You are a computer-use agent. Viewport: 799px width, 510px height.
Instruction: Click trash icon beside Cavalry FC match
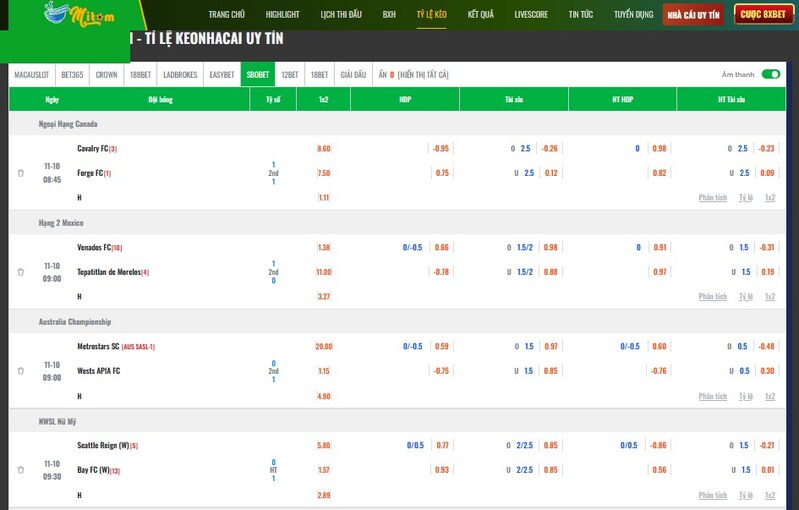[x=21, y=173]
